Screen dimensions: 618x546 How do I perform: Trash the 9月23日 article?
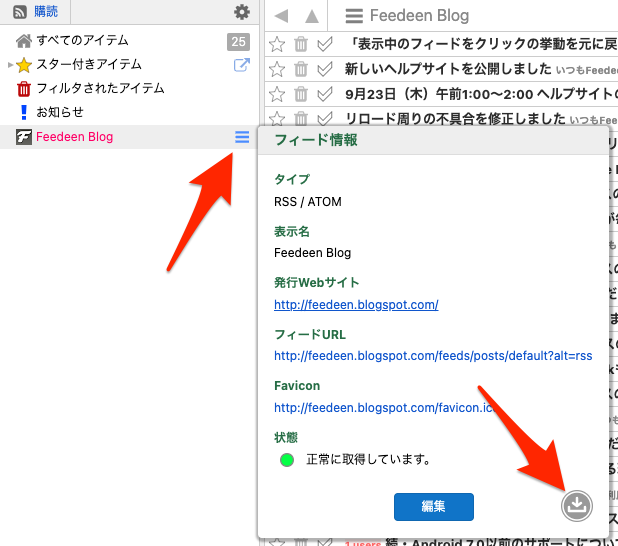click(x=301, y=95)
